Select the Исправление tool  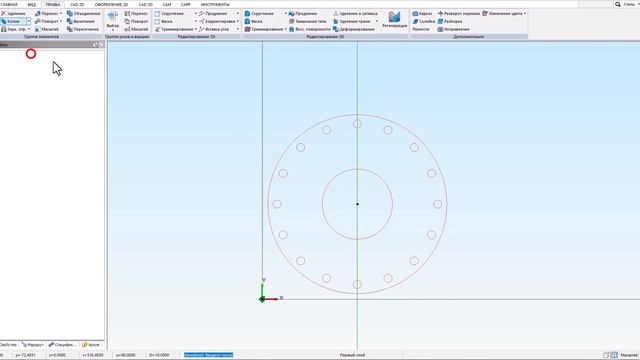(453, 29)
